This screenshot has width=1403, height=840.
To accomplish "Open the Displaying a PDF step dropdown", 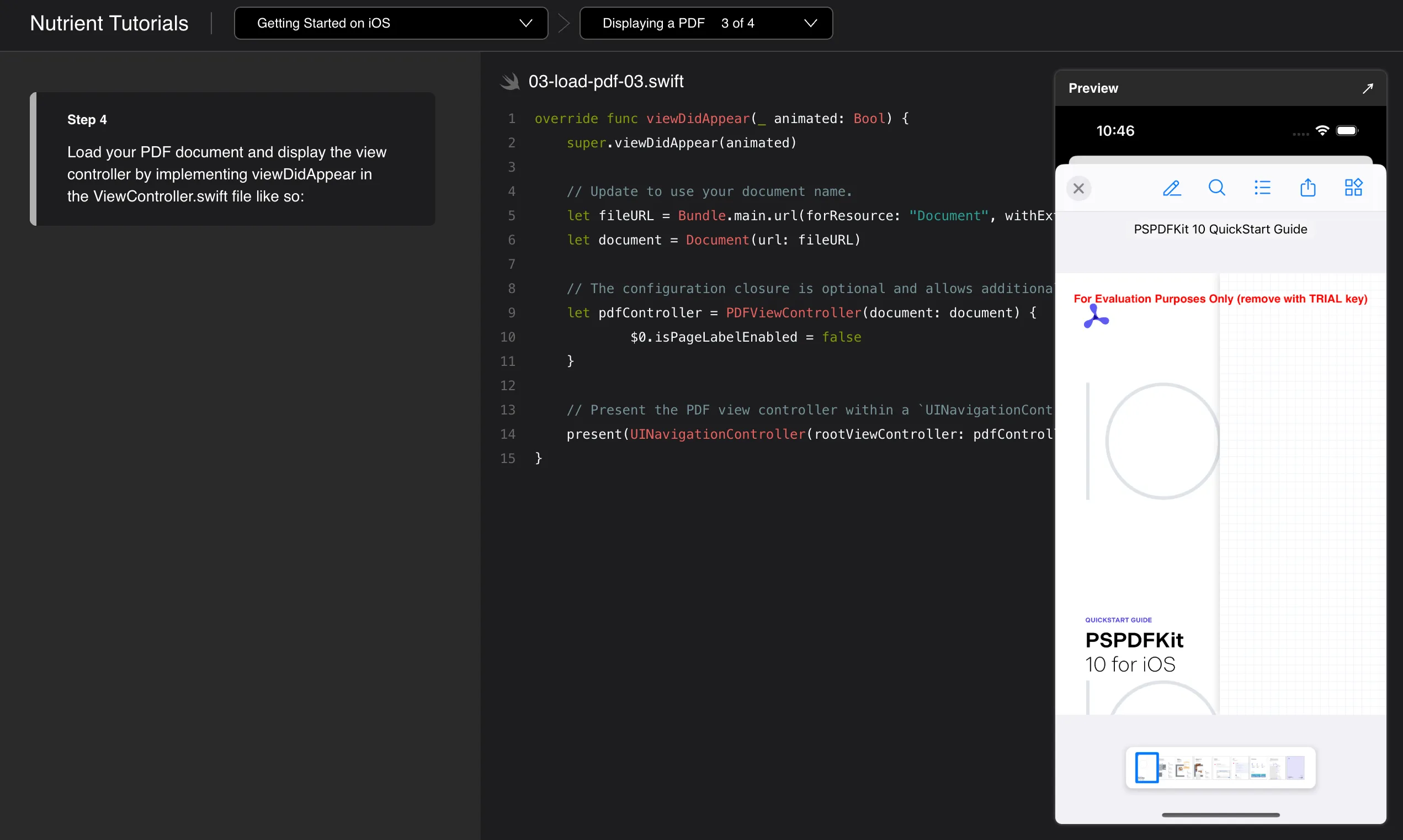I will pyautogui.click(x=706, y=23).
